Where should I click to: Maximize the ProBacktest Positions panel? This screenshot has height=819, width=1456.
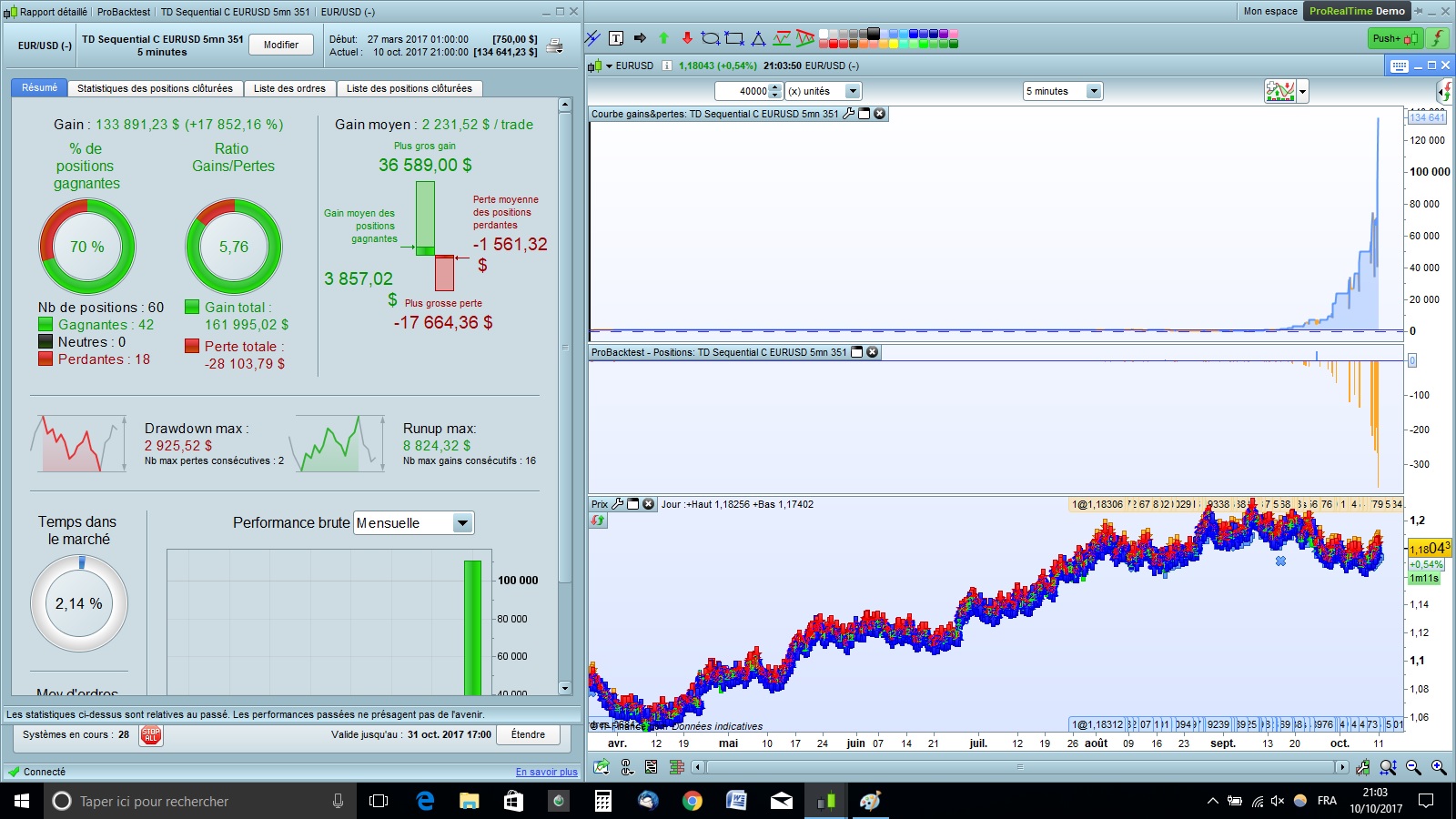856,352
